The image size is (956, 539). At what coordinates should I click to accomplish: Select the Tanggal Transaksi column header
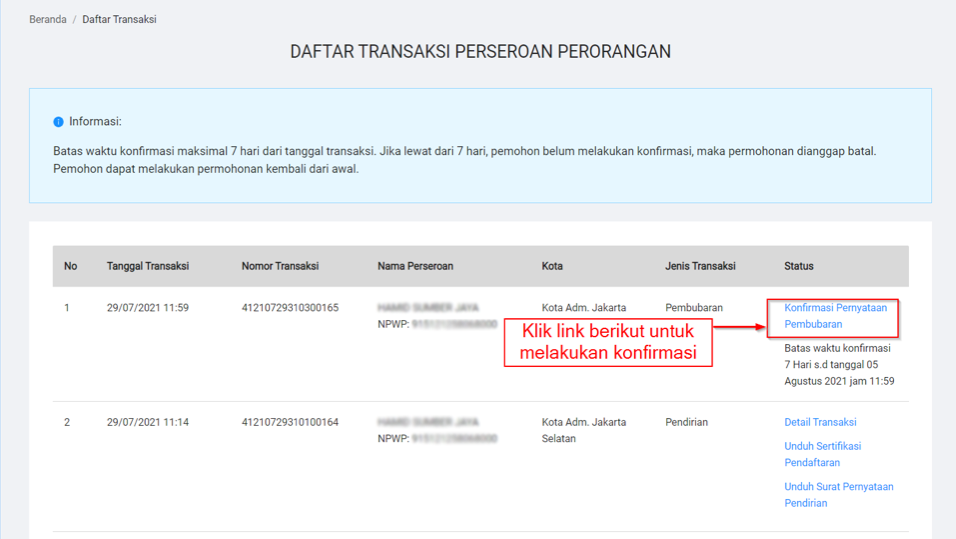[148, 266]
